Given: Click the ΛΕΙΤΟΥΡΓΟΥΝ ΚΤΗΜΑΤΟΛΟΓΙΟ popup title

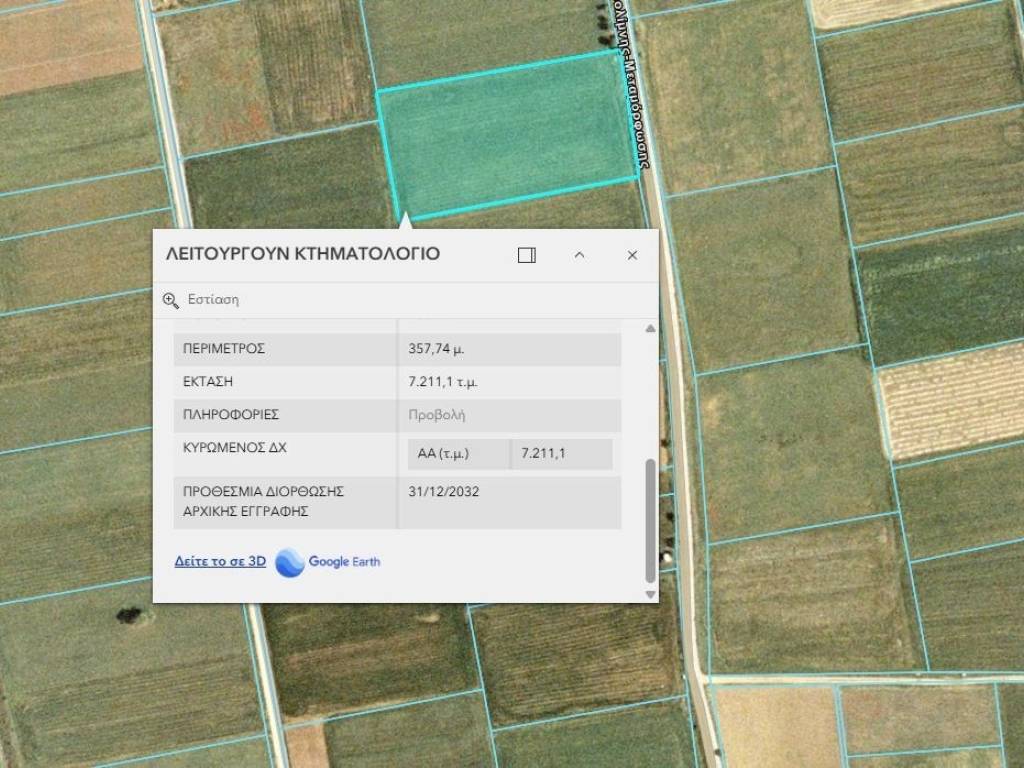Looking at the screenshot, I should click(302, 254).
